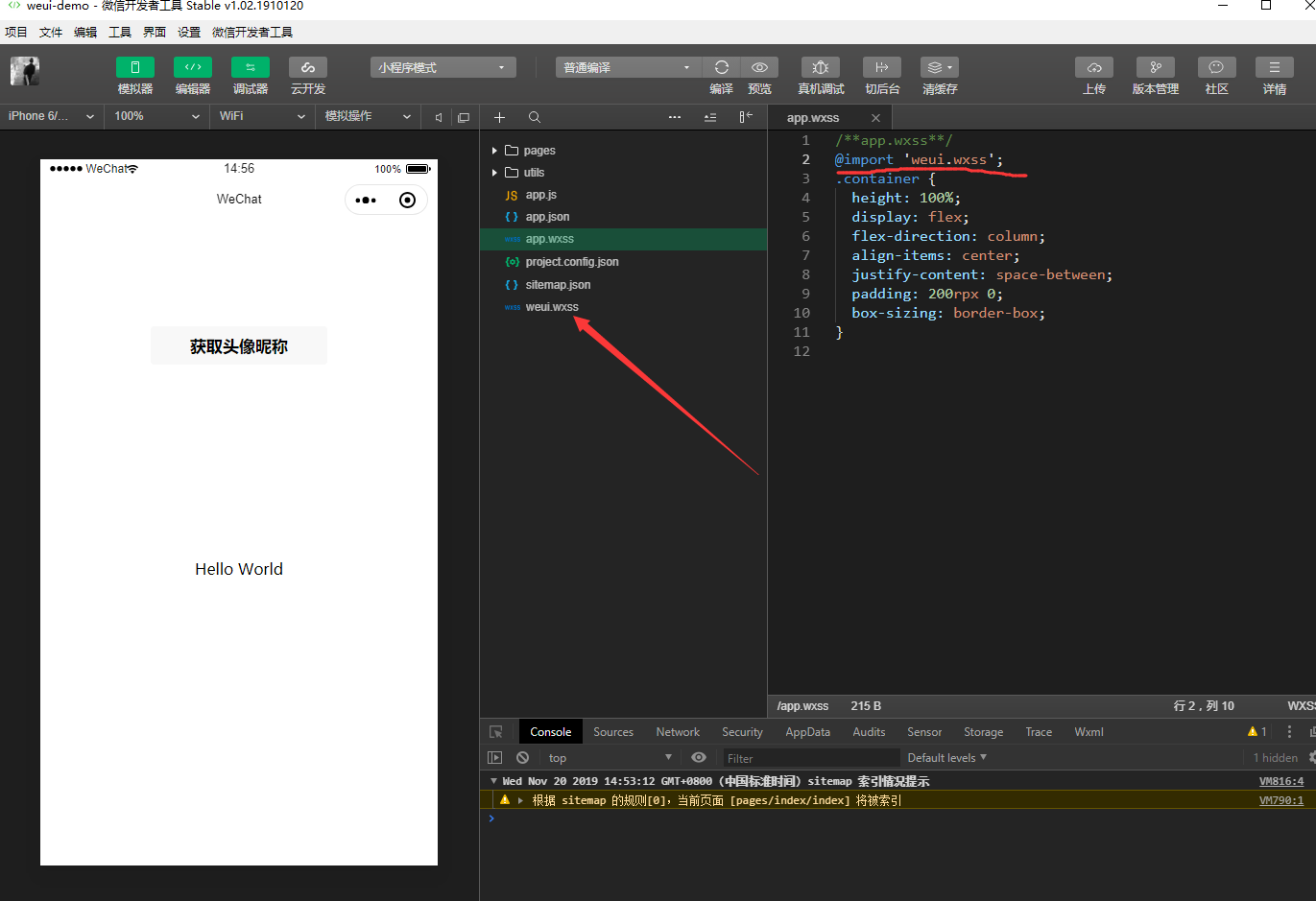Switch to the Network tab
Screen dimensions: 1316x901
tap(678, 732)
